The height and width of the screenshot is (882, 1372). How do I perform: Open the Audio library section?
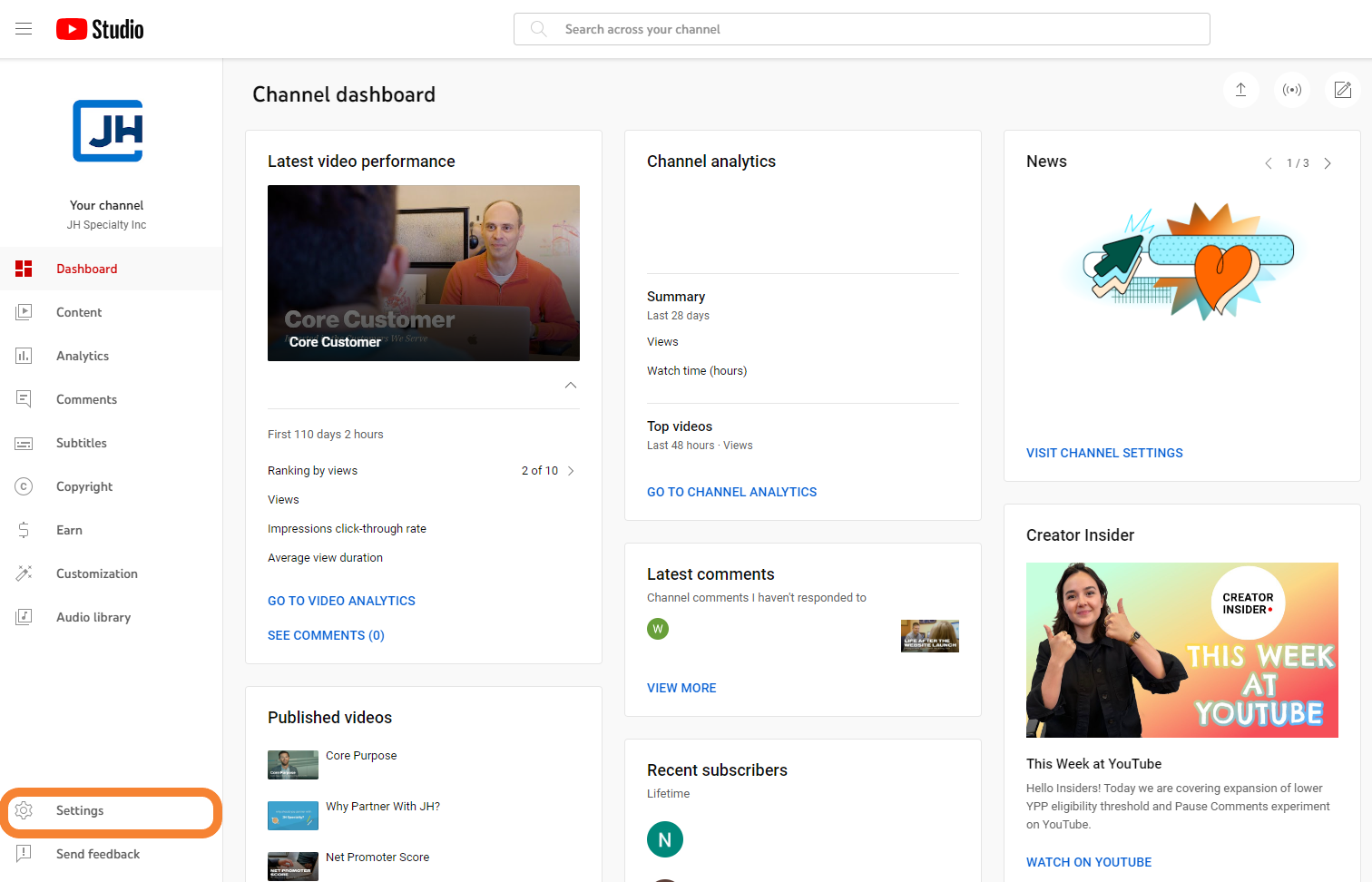(111, 617)
